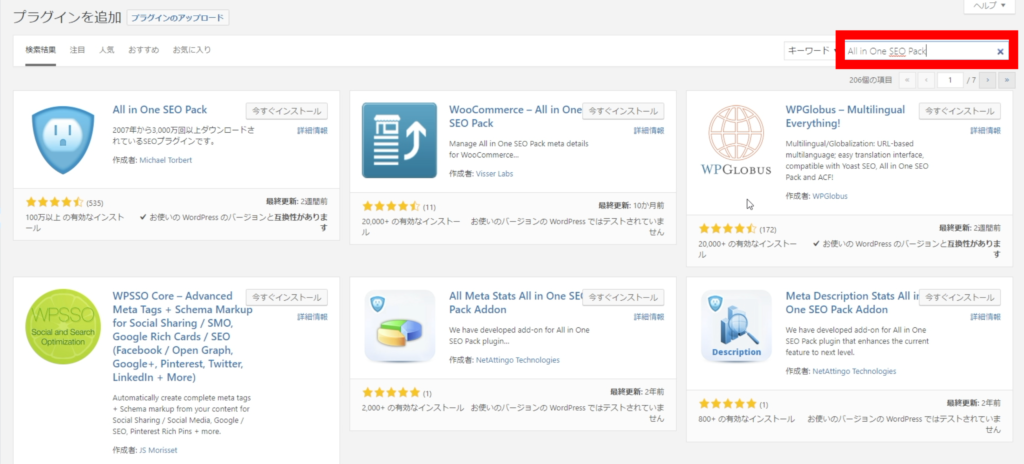1024x464 pixels.
Task: Install All in One SEO Pack now
Action: pyautogui.click(x=287, y=111)
